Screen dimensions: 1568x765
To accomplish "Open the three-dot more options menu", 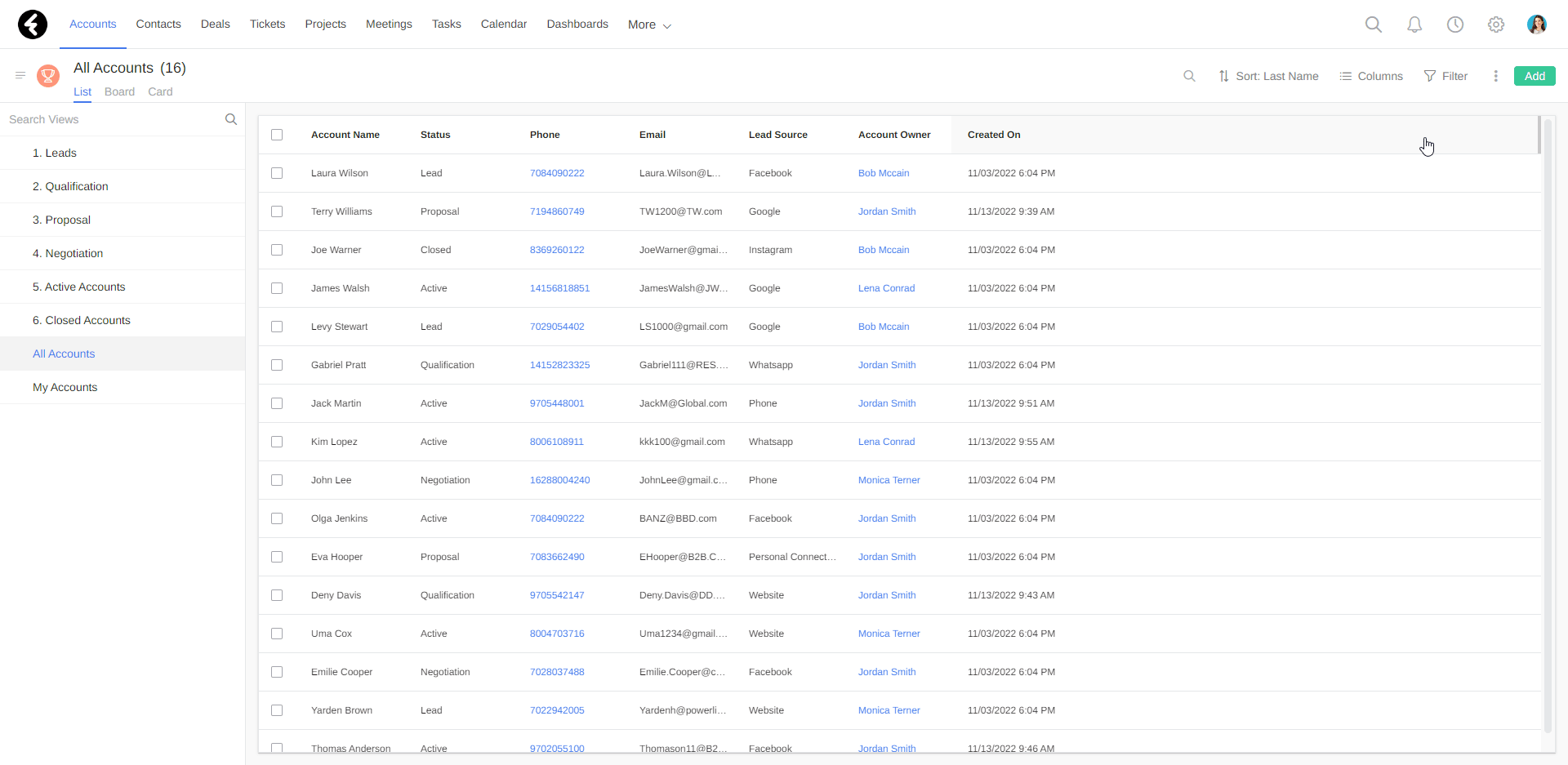I will (x=1496, y=76).
